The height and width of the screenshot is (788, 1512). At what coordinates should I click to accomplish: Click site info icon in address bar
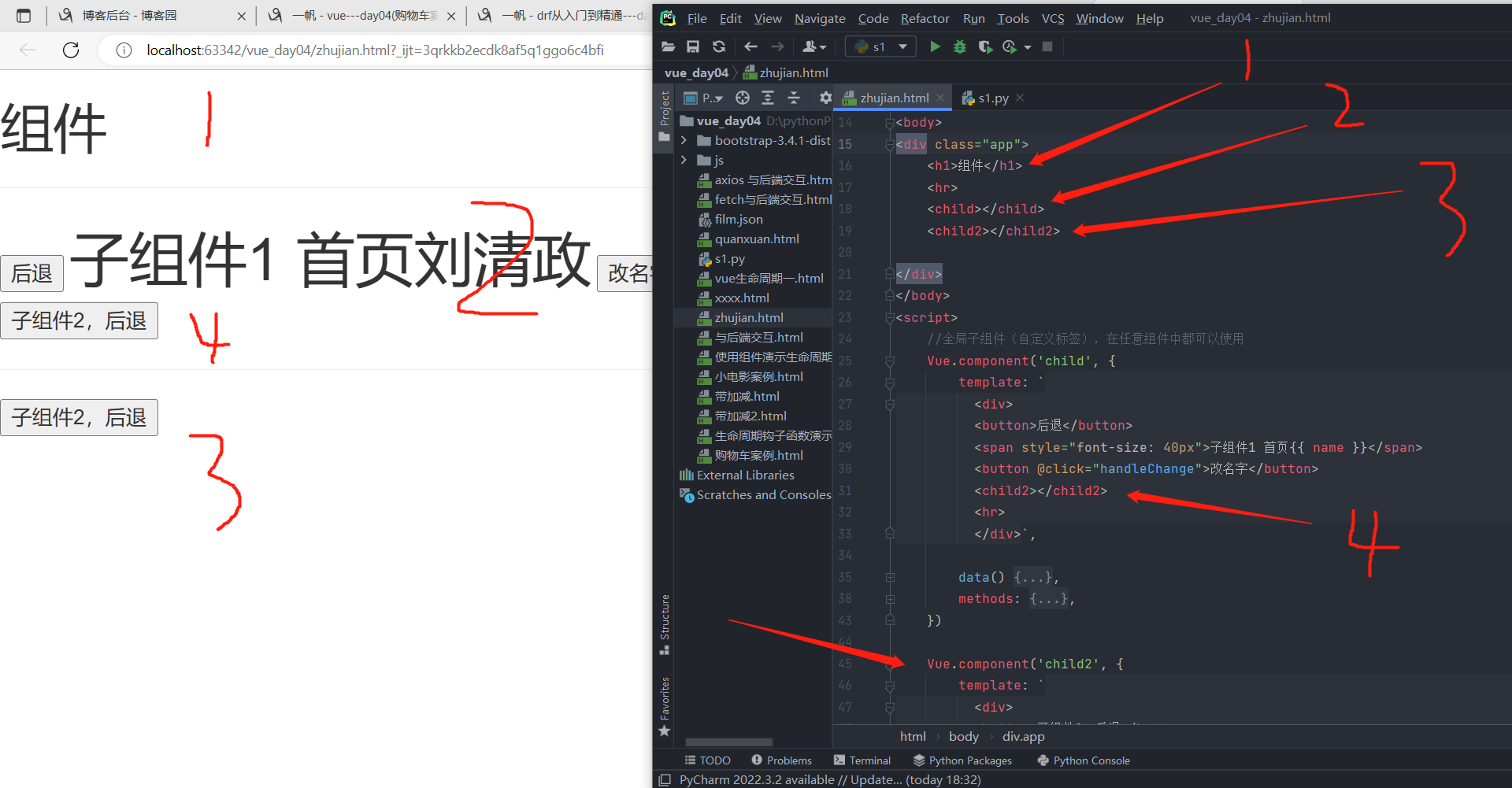pos(124,50)
